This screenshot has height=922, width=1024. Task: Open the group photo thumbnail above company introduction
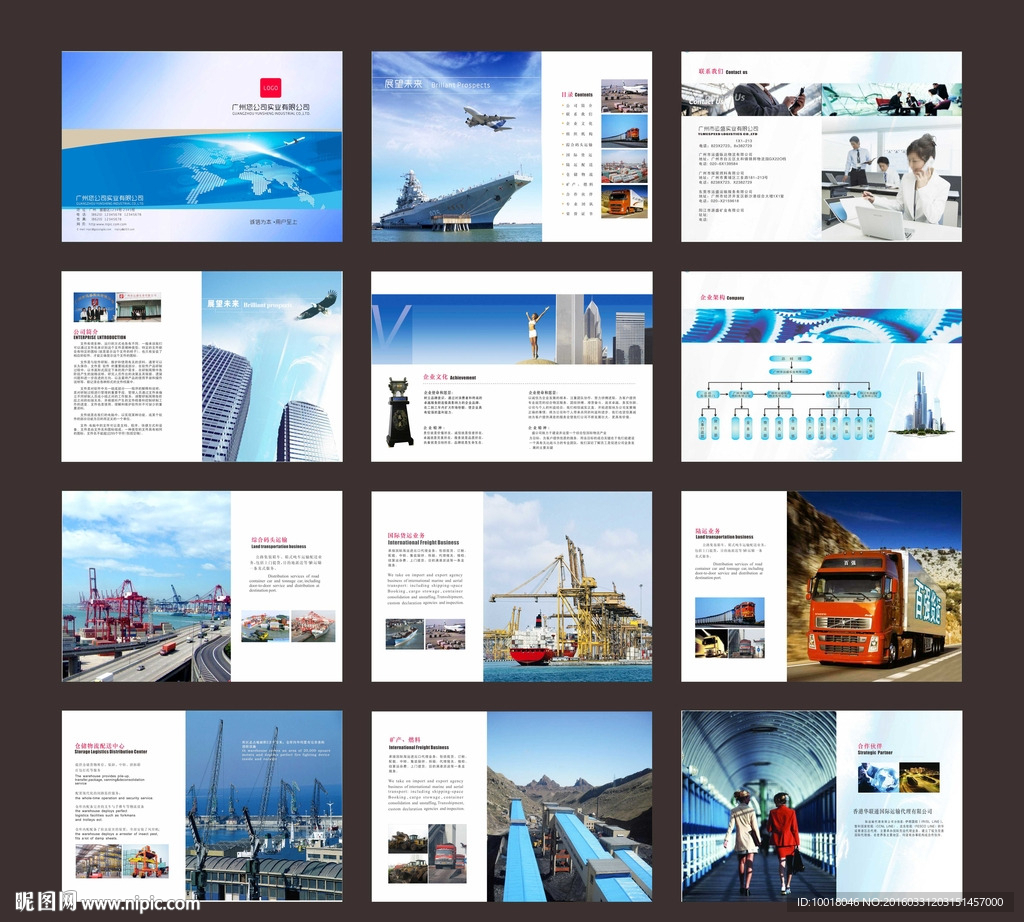pos(94,307)
